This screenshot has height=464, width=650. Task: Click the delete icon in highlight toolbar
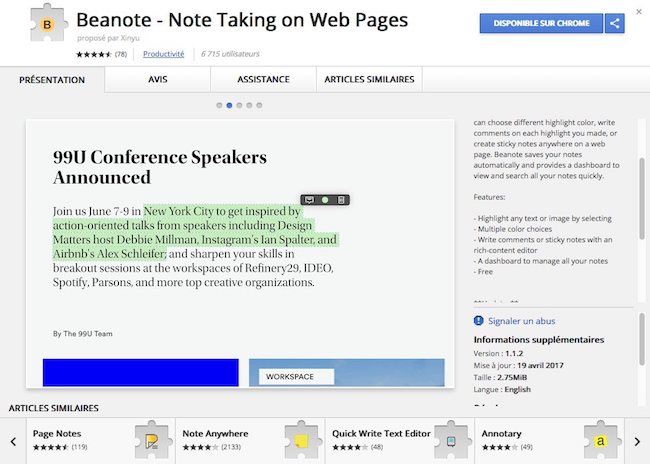tap(341, 200)
